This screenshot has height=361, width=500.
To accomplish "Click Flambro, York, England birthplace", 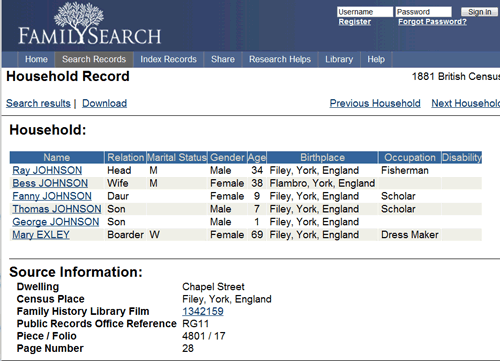I will 322,183.
